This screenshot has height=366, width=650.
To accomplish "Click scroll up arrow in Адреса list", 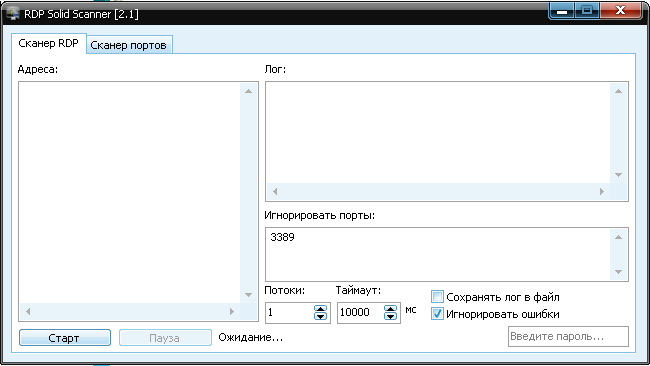I will point(248,91).
